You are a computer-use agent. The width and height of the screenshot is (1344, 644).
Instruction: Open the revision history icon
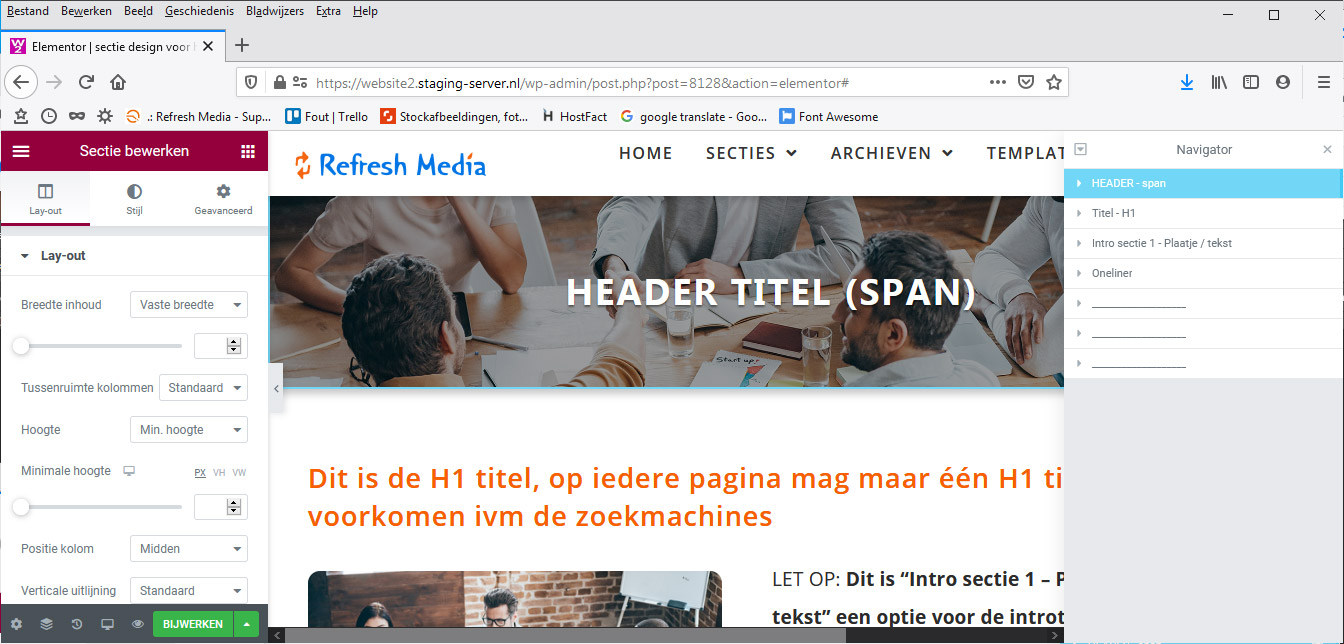click(77, 624)
